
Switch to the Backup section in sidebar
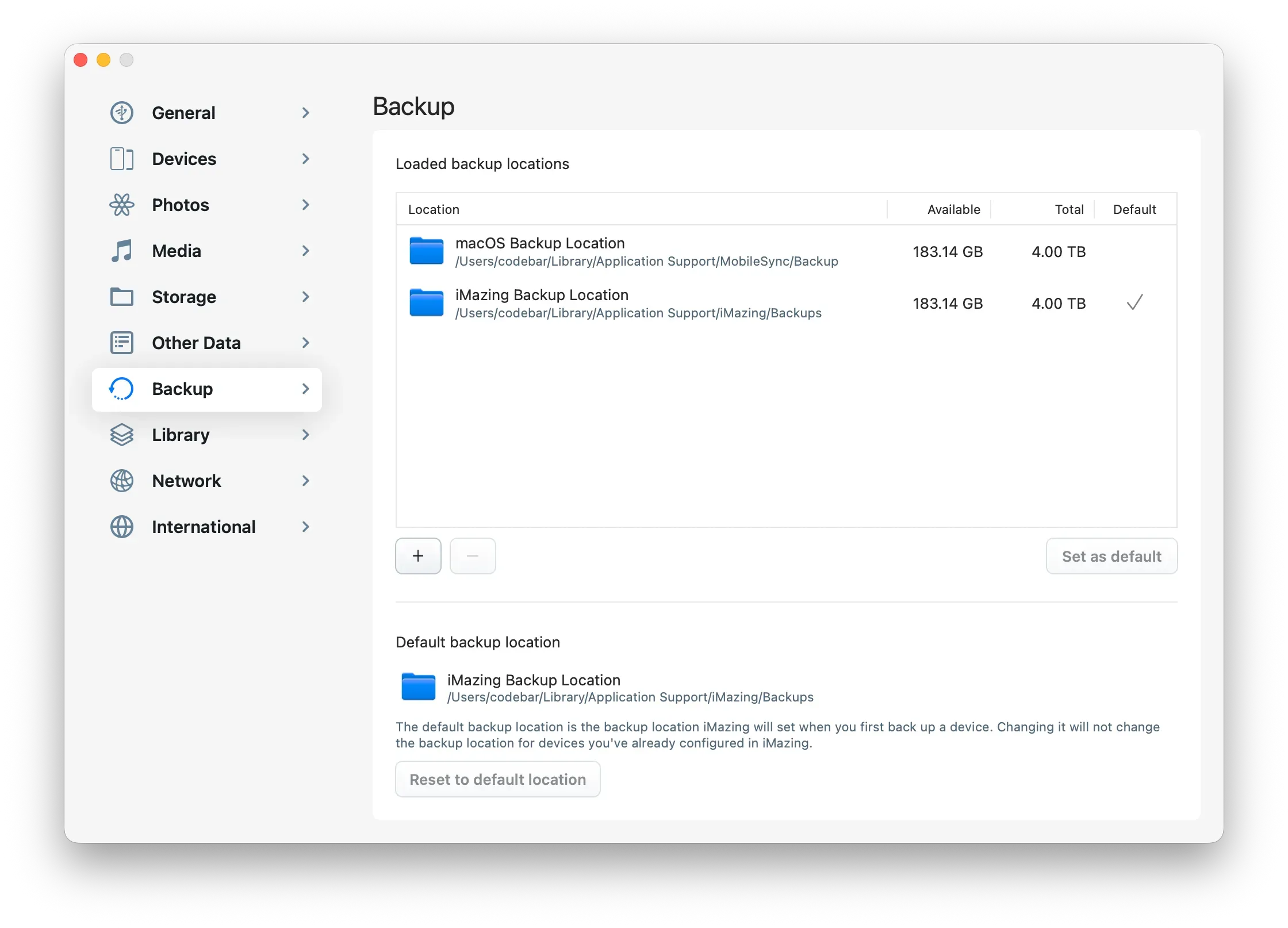point(182,389)
